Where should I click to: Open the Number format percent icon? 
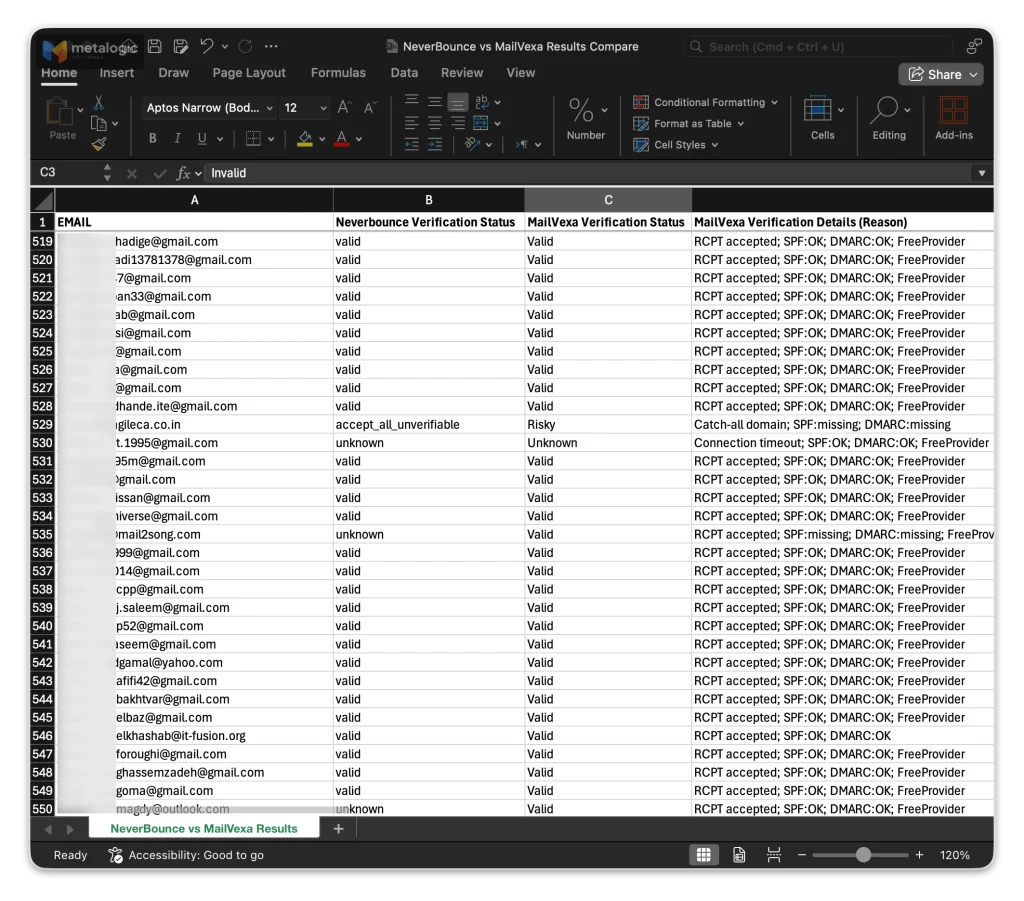pos(581,110)
